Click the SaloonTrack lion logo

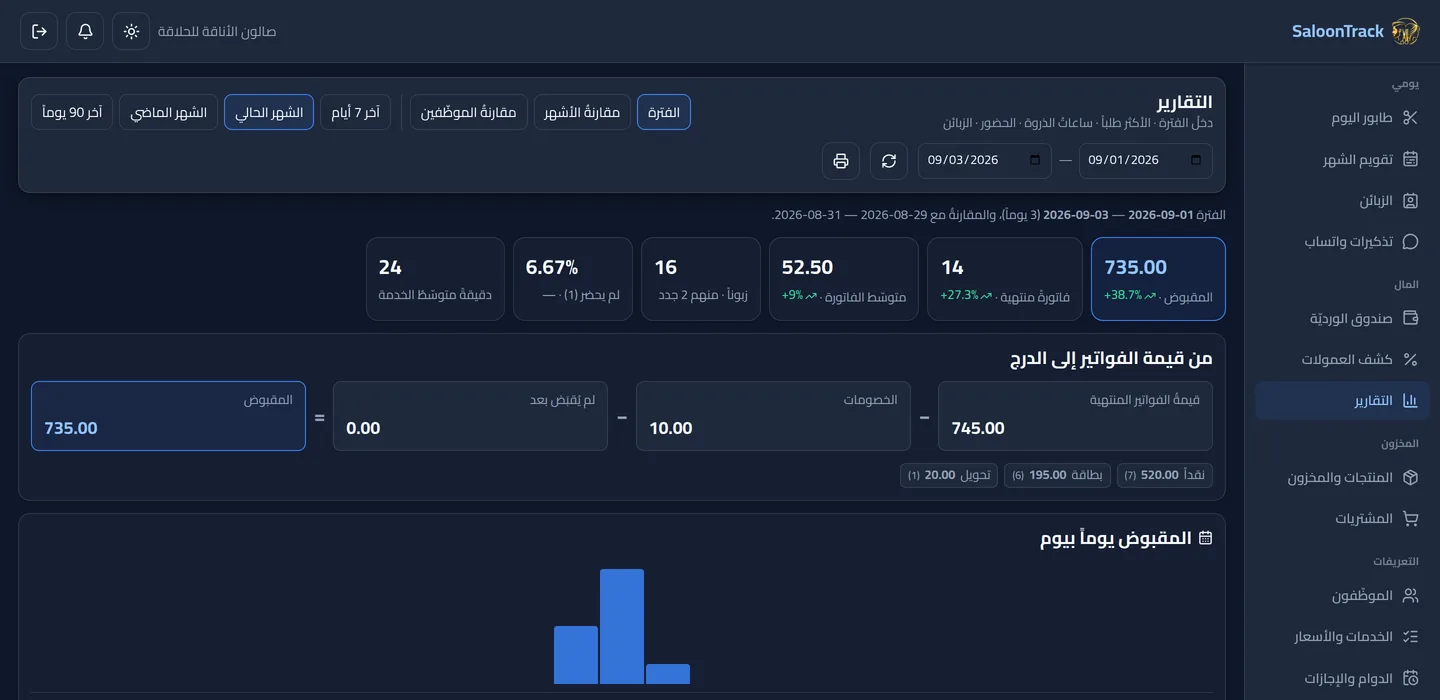pos(1405,32)
